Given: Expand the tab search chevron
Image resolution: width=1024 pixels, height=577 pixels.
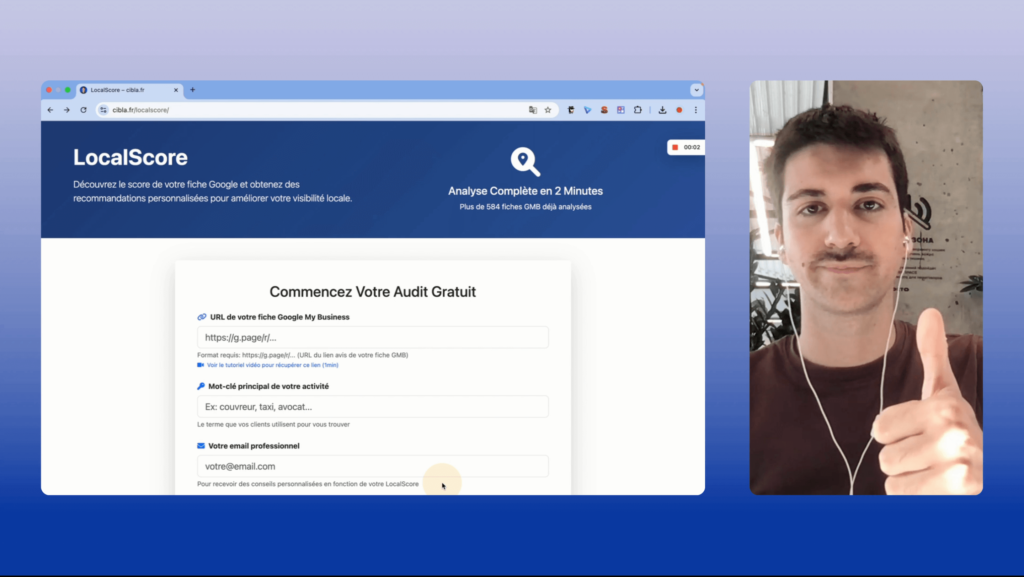Looking at the screenshot, I should click(696, 90).
